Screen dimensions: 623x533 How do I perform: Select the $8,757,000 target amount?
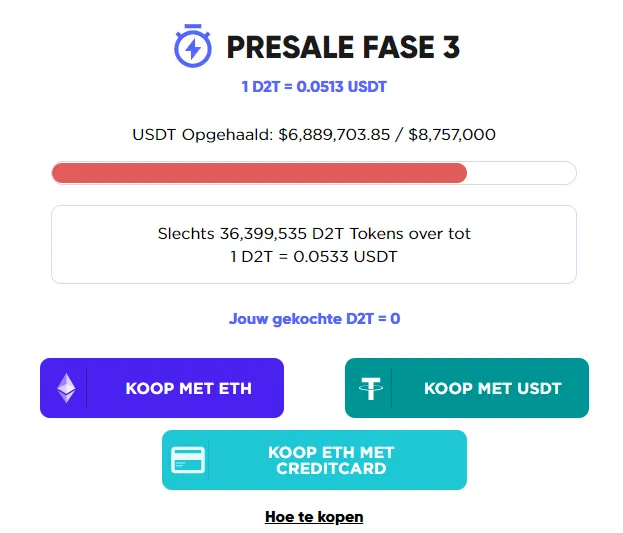(x=451, y=135)
